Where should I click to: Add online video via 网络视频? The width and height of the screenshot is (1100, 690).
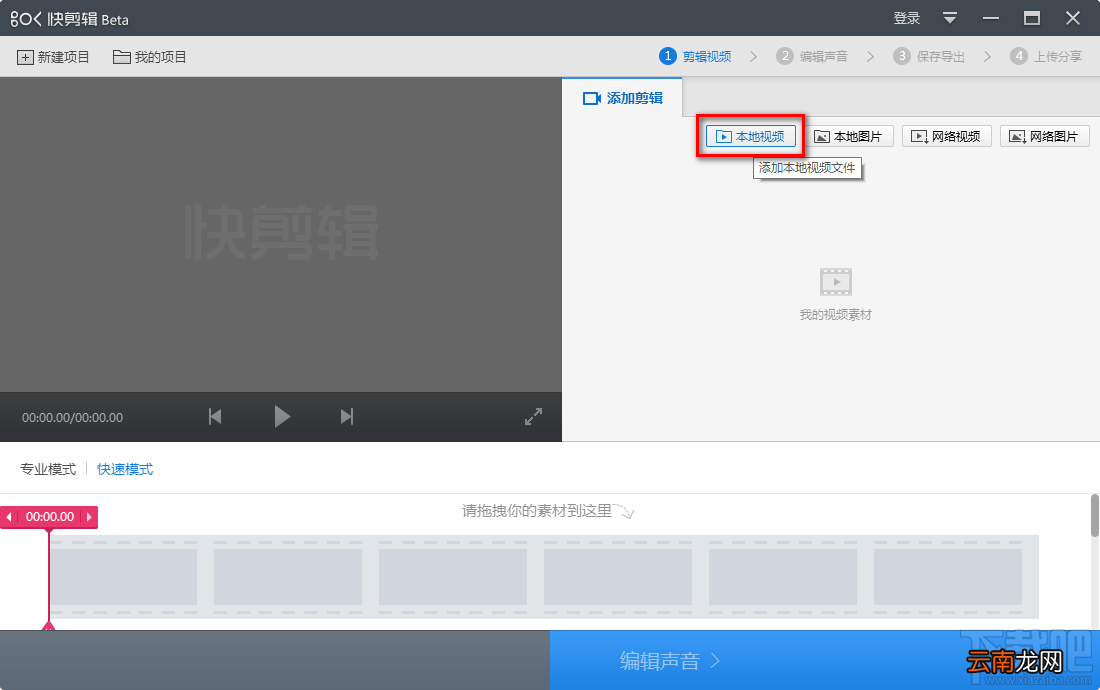(946, 136)
